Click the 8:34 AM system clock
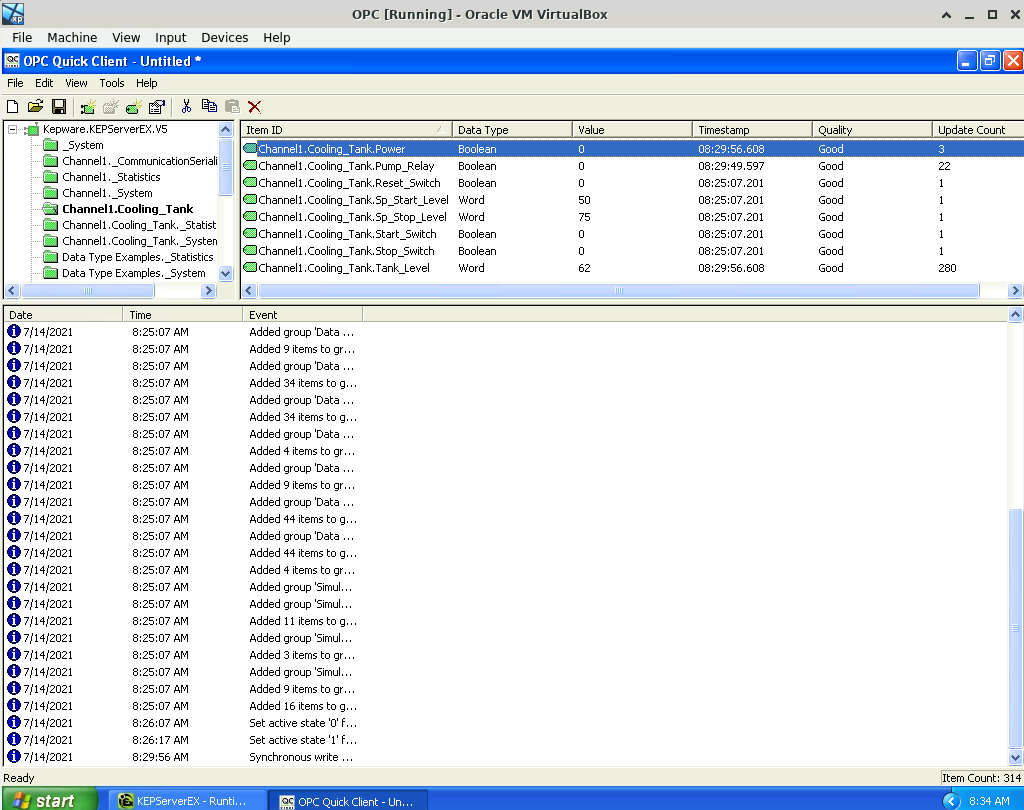 pos(989,801)
